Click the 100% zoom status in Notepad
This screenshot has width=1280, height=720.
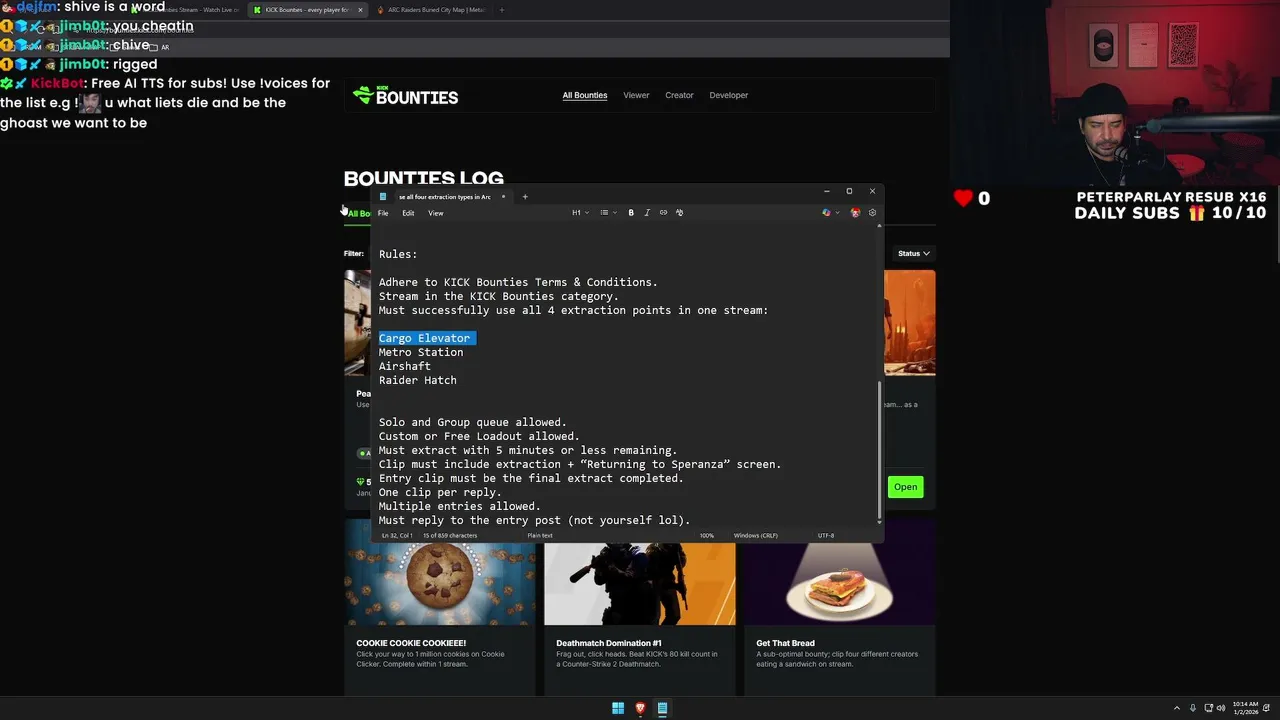point(707,536)
